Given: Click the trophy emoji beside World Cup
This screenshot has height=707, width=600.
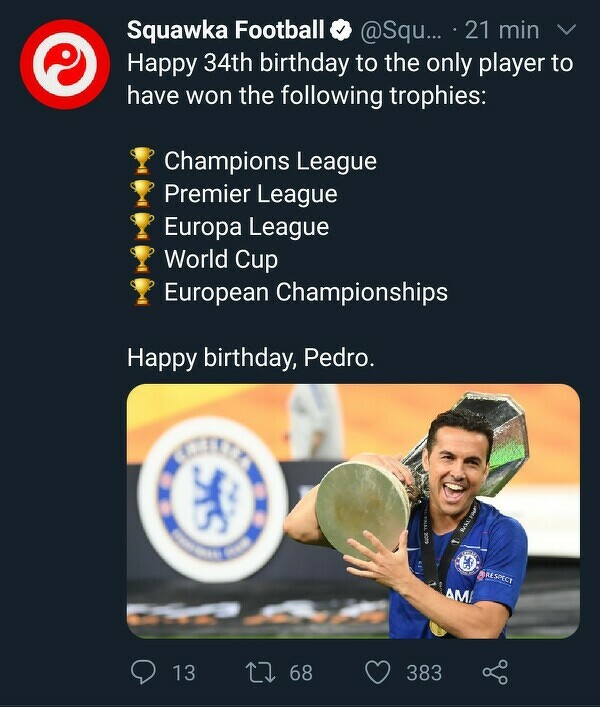Looking at the screenshot, I should pos(142,259).
